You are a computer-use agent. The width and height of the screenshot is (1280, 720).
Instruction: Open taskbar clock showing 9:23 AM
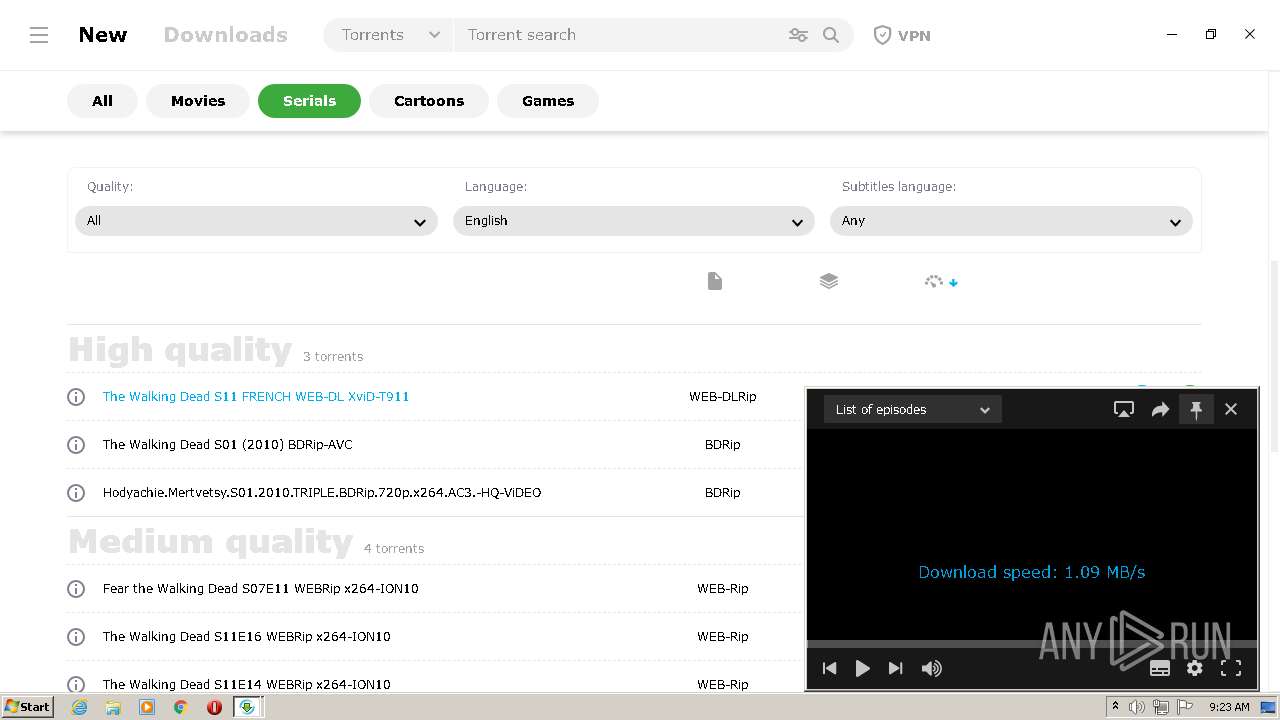1229,707
